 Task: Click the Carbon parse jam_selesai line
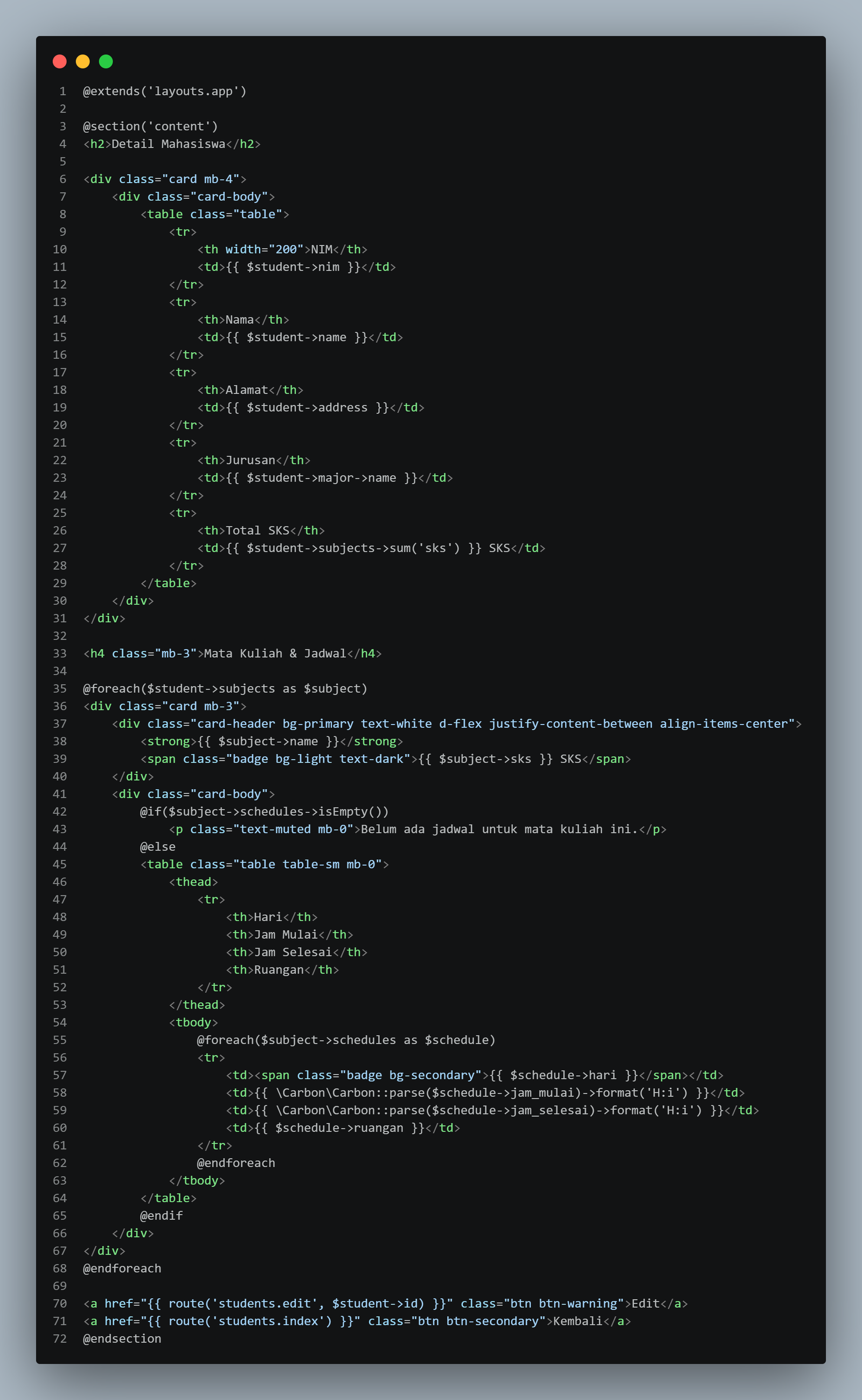click(492, 1110)
